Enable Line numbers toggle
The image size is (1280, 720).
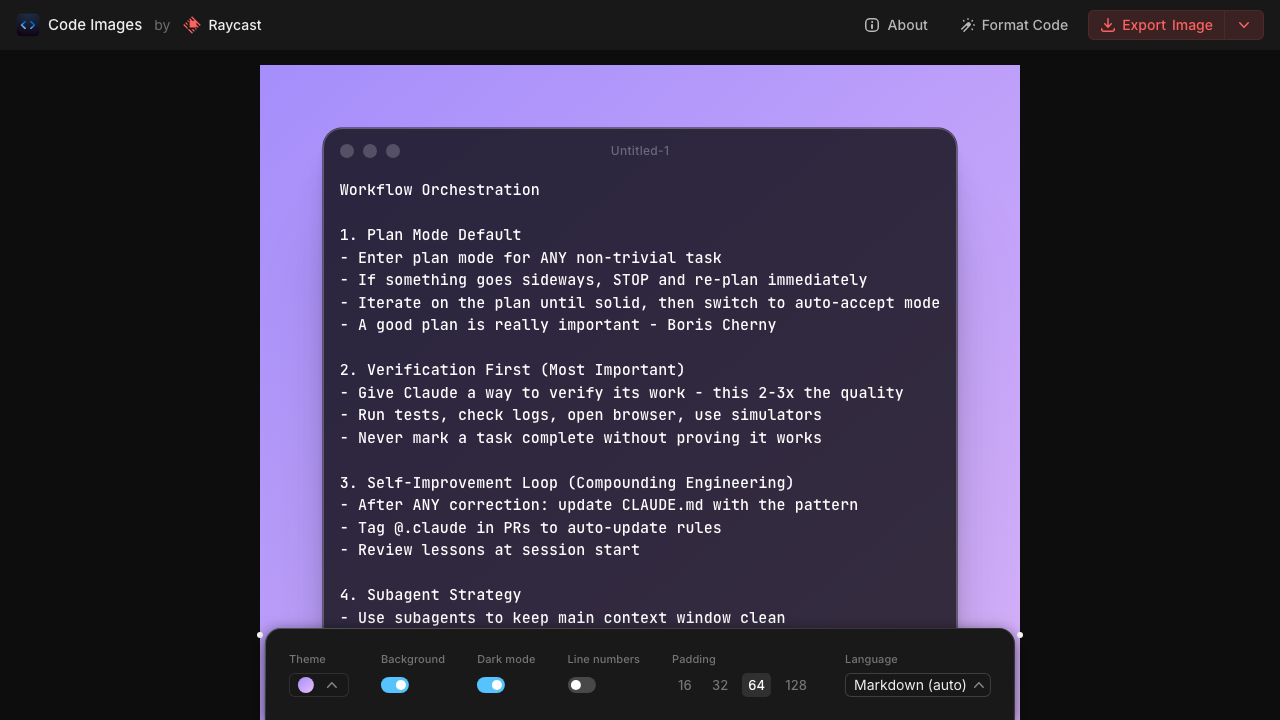581,685
